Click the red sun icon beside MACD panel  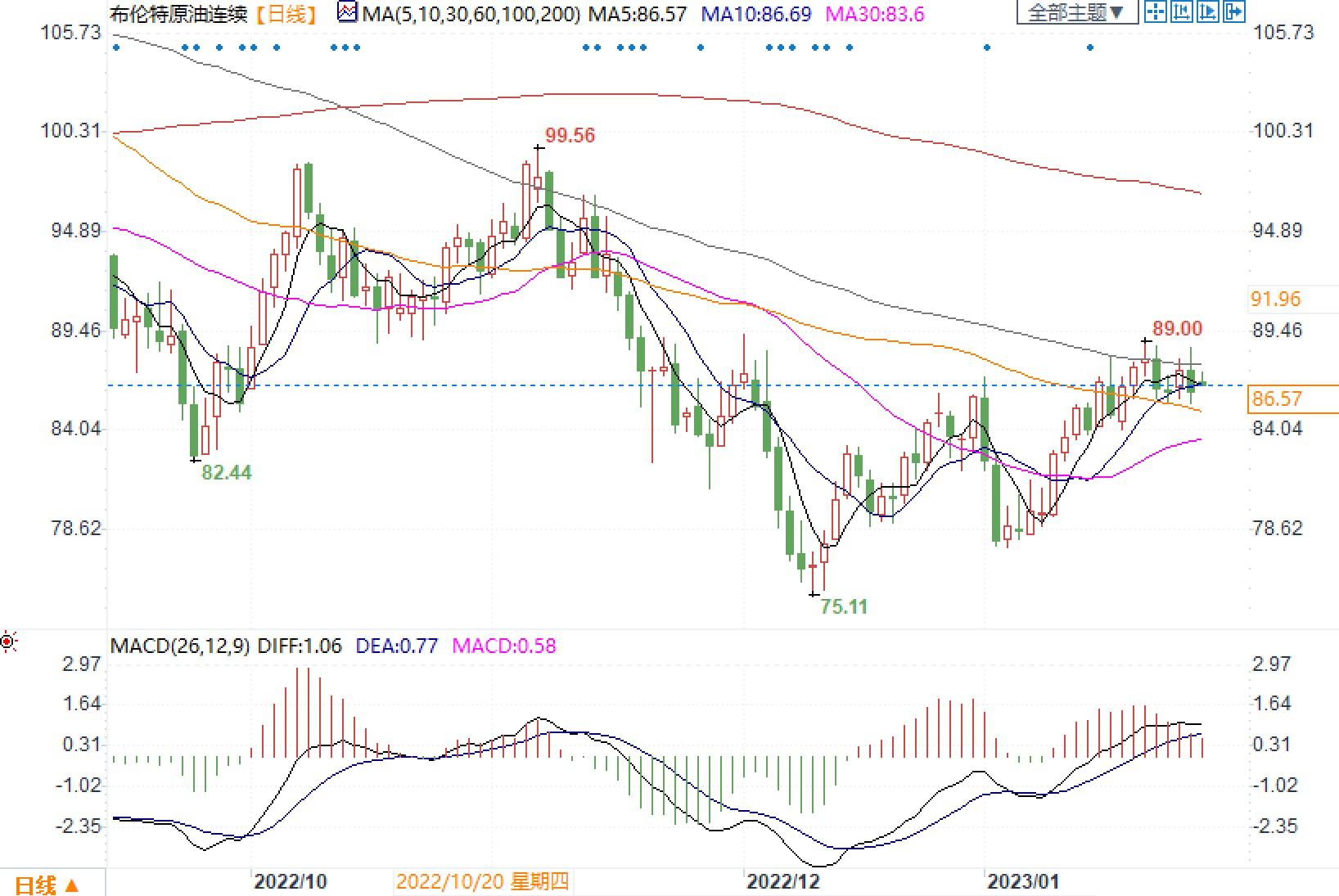8,642
